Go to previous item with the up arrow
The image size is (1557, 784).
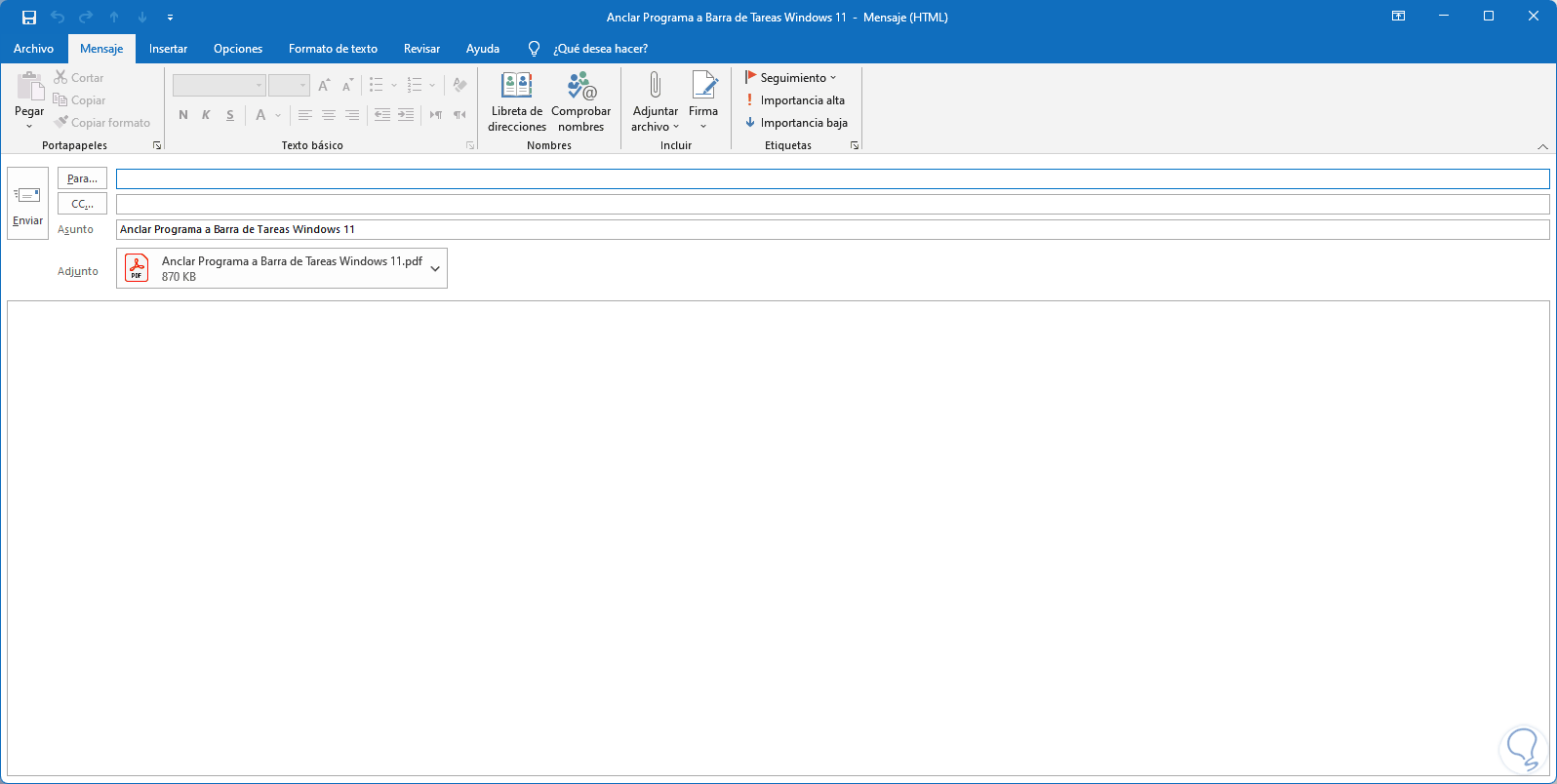(114, 18)
